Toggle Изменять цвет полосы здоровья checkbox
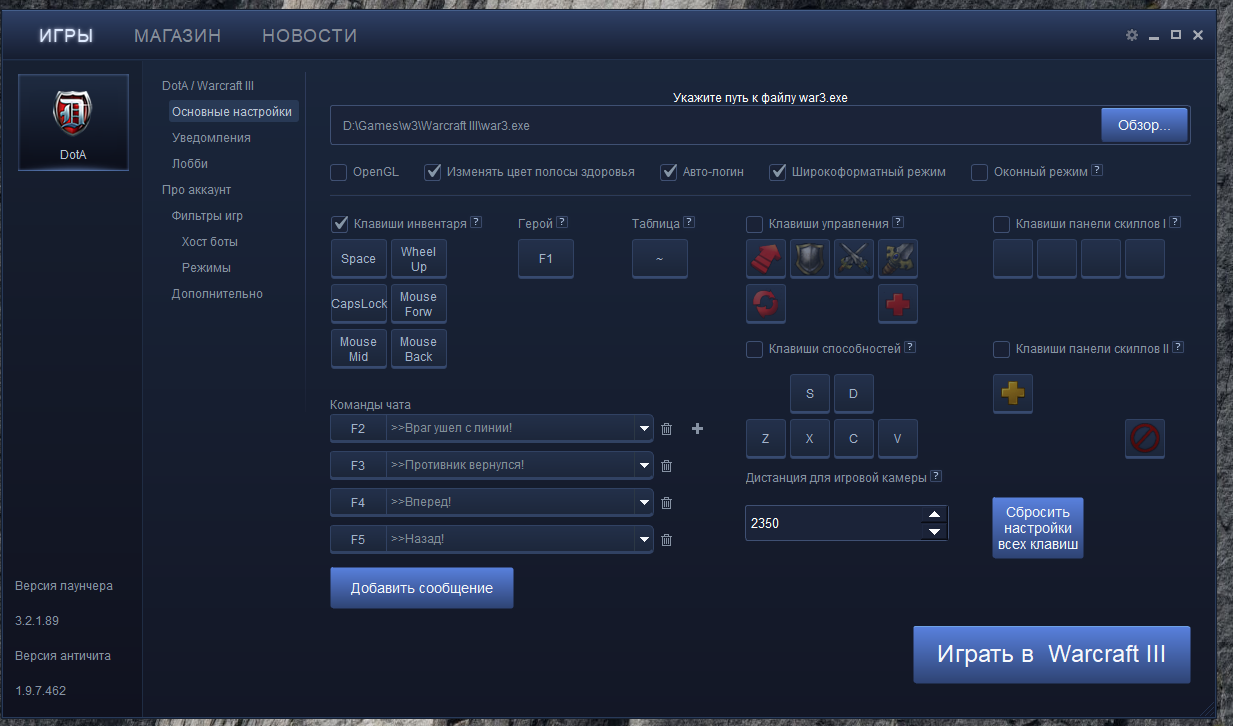1233x726 pixels. (x=433, y=172)
